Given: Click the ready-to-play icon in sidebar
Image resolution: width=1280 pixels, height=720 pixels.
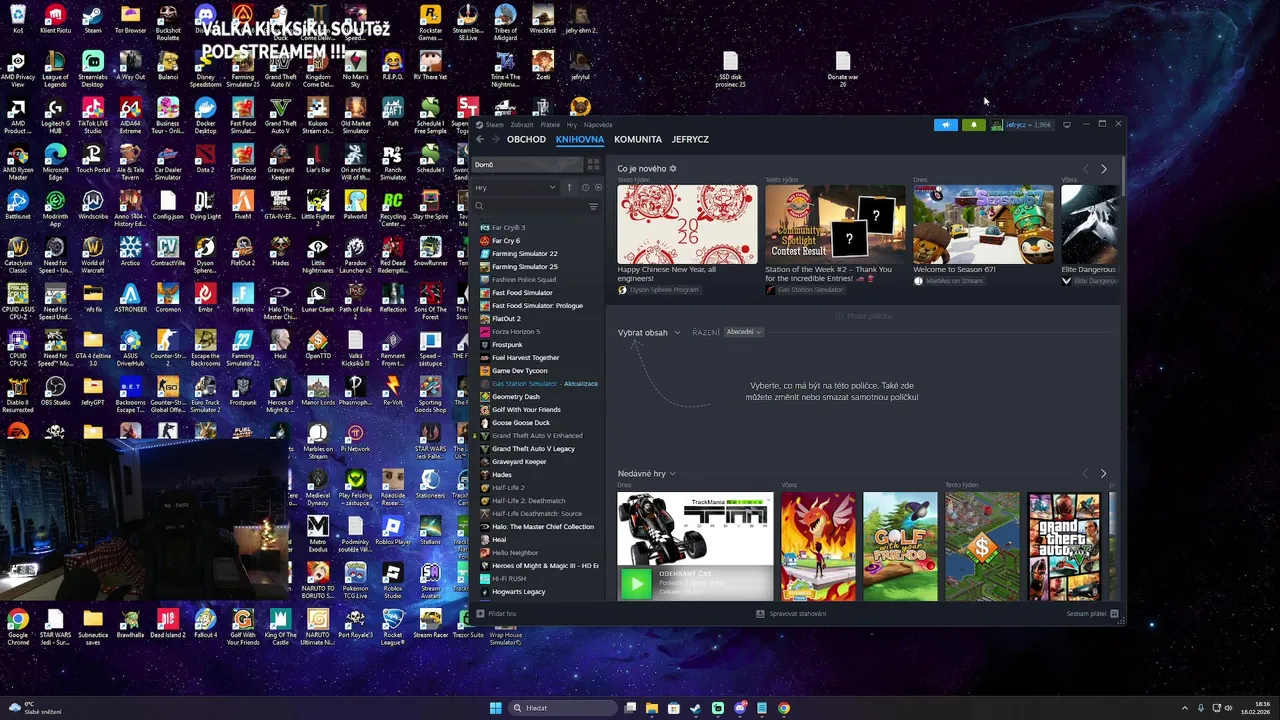Looking at the screenshot, I should (x=598, y=188).
